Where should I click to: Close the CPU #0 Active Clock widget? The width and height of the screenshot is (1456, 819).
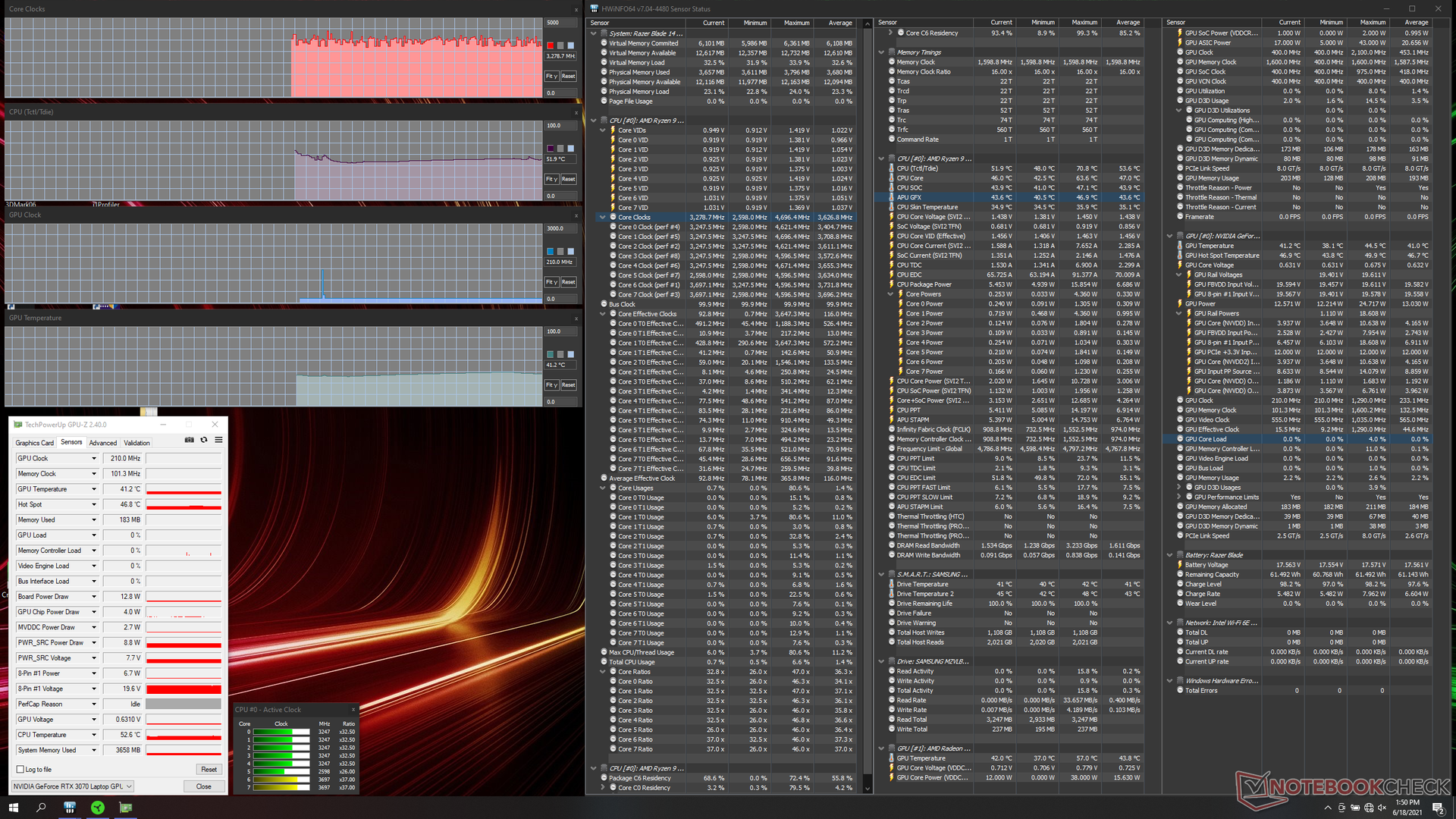point(353,710)
